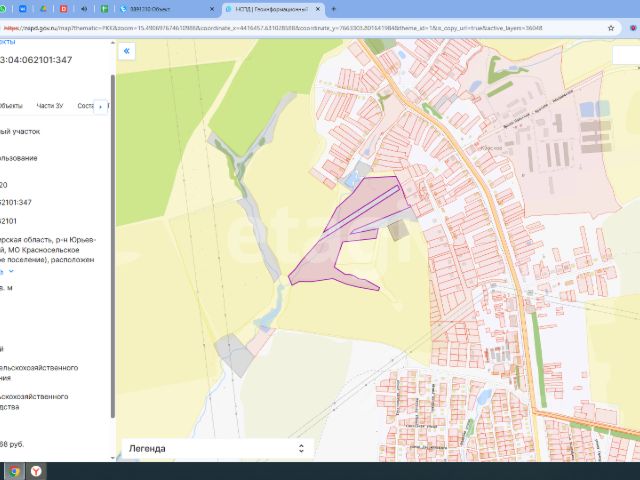Open the Chrome browser from taskbar

coord(14,470)
